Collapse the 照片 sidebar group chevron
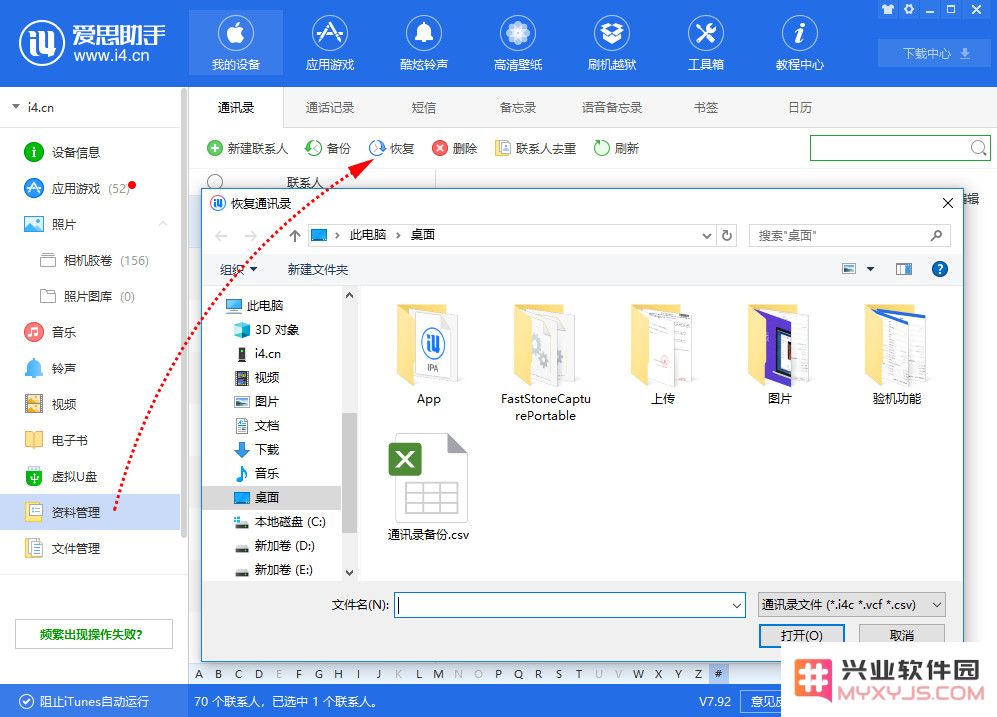This screenshot has height=717, width=997. (163, 224)
